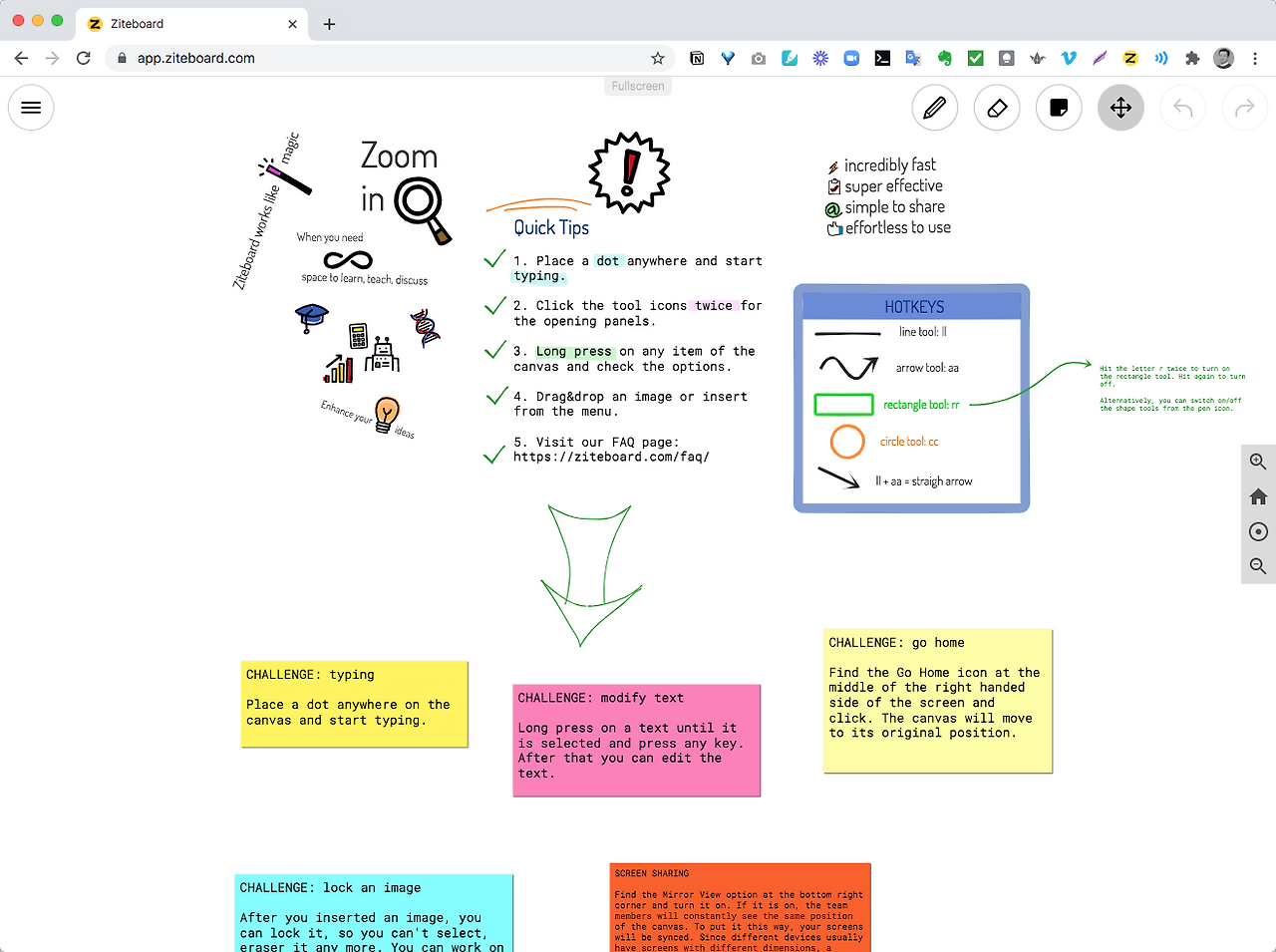The image size is (1276, 952).
Task: Open the gray camera screenshot extension
Action: 759,58
